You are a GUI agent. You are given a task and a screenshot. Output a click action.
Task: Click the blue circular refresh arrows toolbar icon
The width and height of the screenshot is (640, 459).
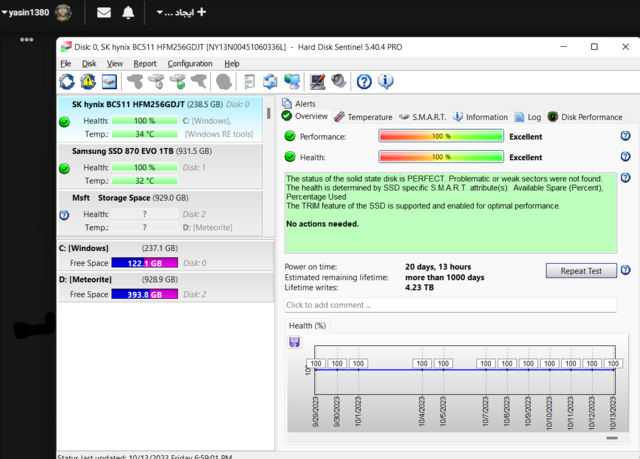(67, 82)
